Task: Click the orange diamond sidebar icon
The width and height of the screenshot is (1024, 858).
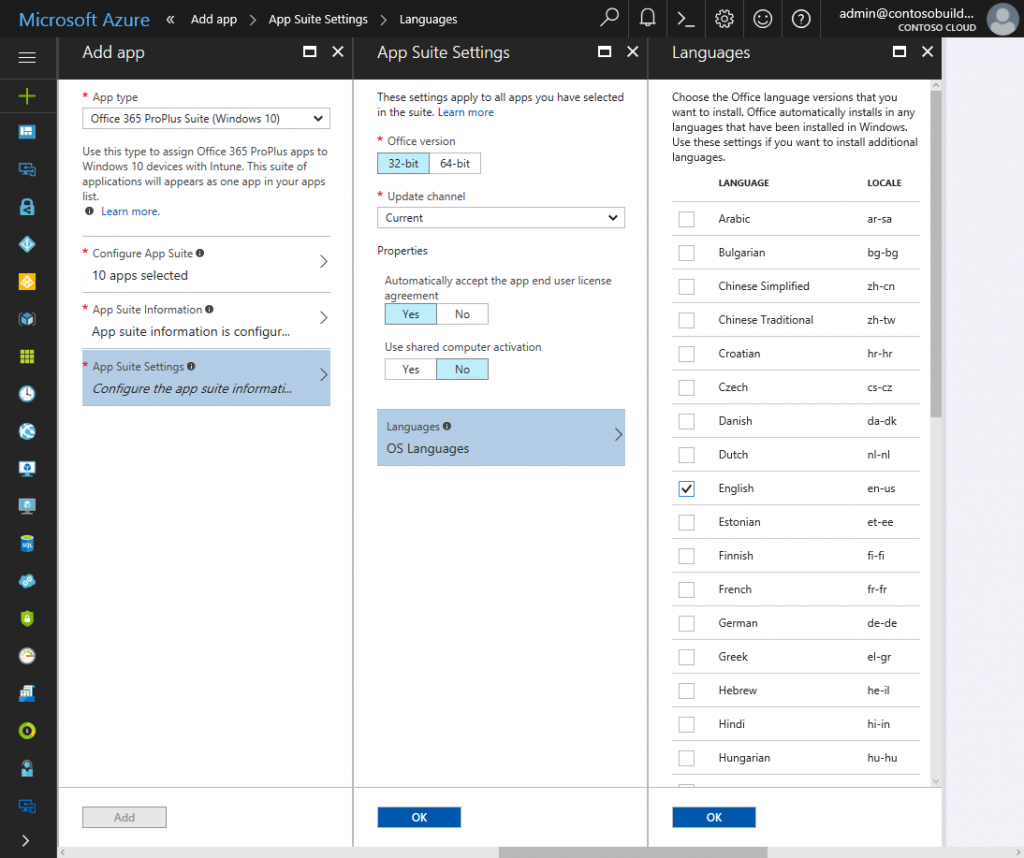Action: (27, 281)
